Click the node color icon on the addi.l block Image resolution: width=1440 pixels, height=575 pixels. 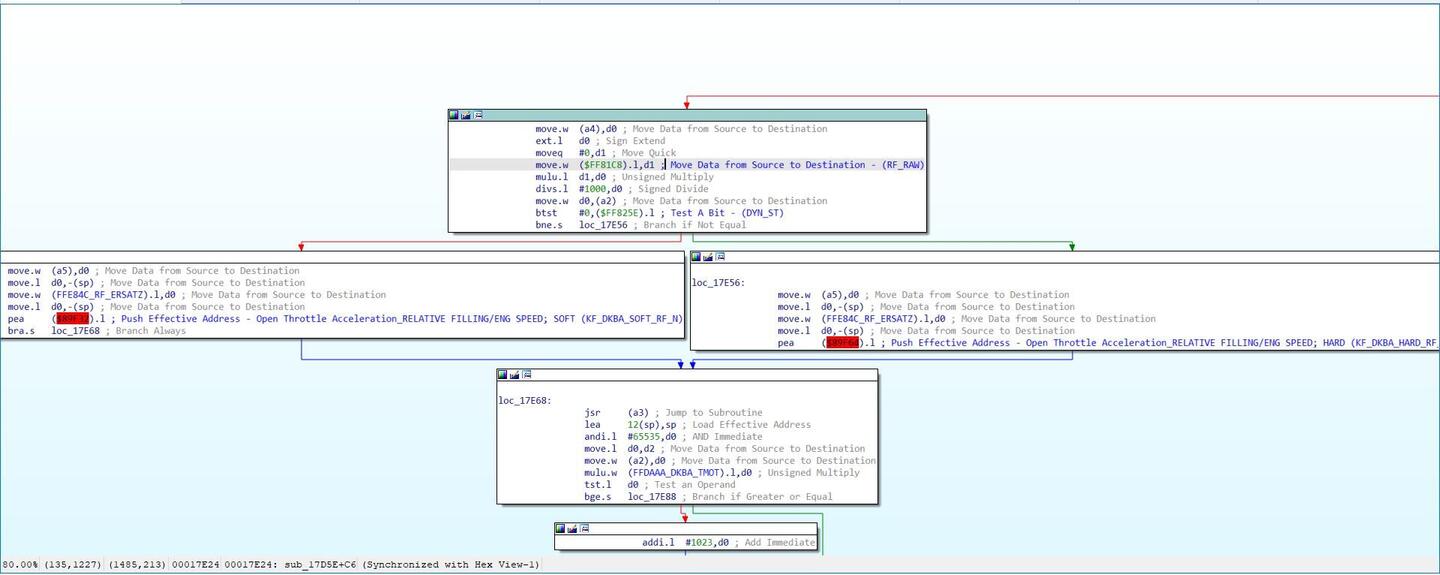point(560,528)
